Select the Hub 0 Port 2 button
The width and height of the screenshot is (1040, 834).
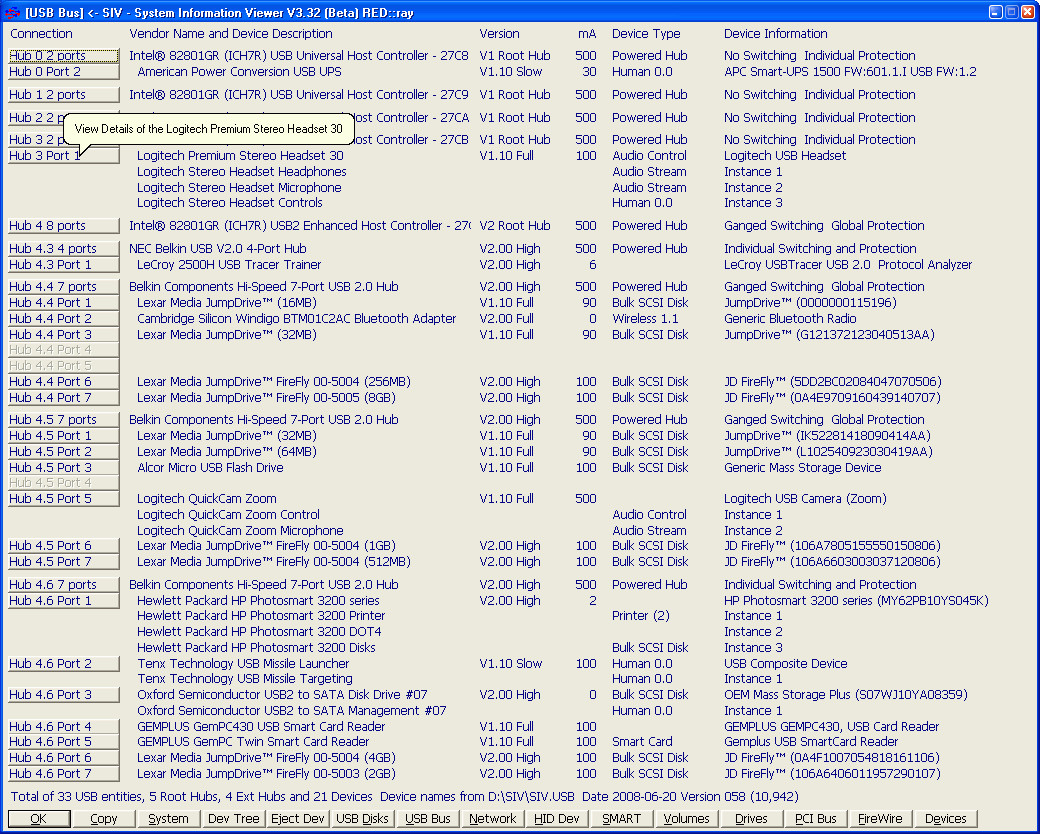[x=64, y=72]
